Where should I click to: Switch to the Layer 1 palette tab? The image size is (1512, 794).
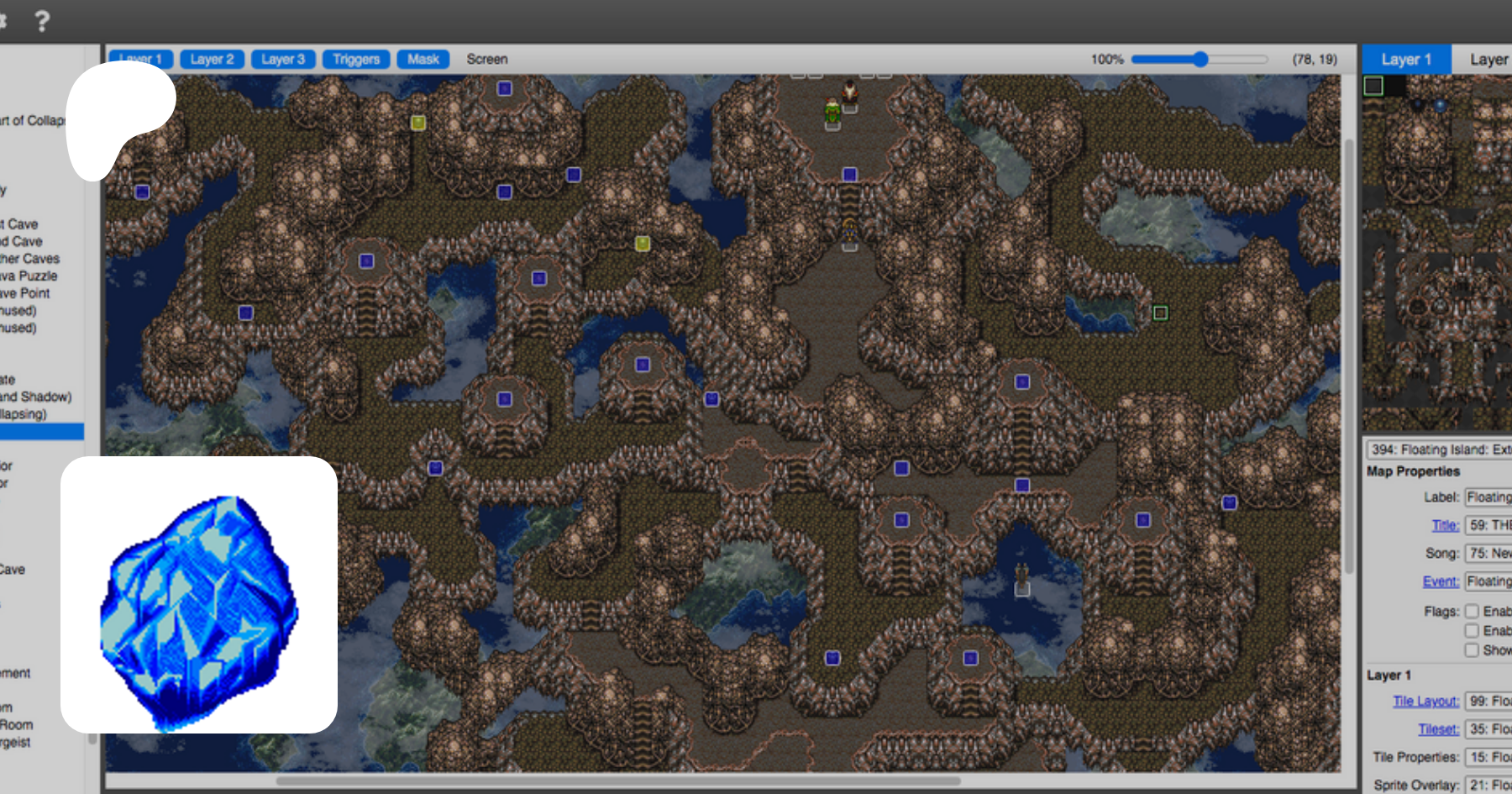coord(1406,60)
